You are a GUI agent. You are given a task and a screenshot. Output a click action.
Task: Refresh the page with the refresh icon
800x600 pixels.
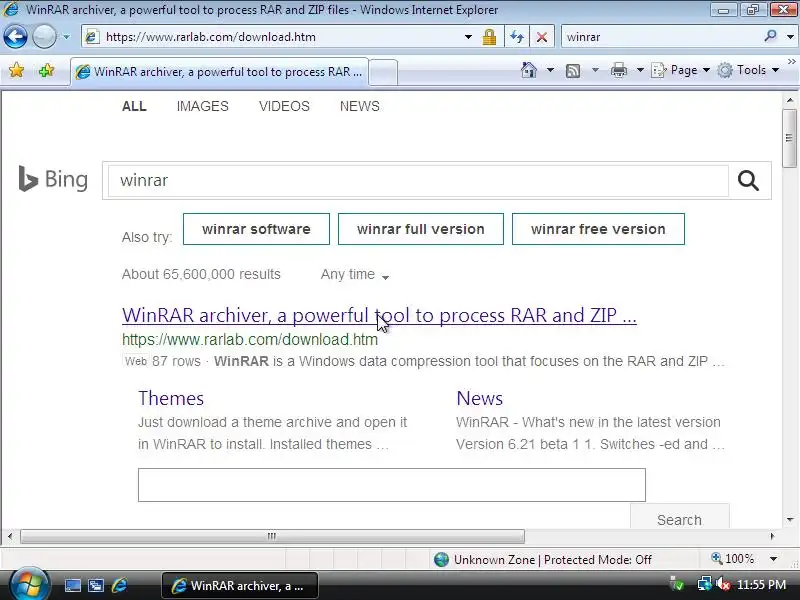point(517,37)
